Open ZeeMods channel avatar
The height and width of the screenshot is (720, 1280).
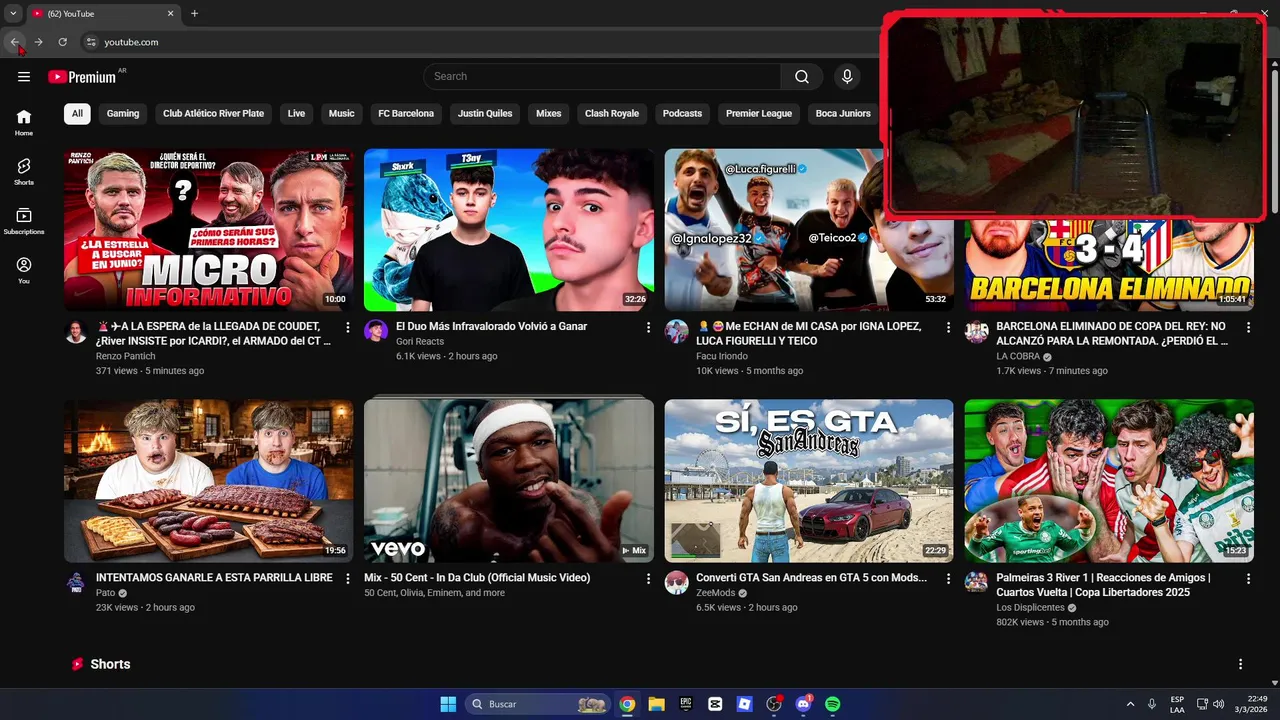tap(677, 583)
